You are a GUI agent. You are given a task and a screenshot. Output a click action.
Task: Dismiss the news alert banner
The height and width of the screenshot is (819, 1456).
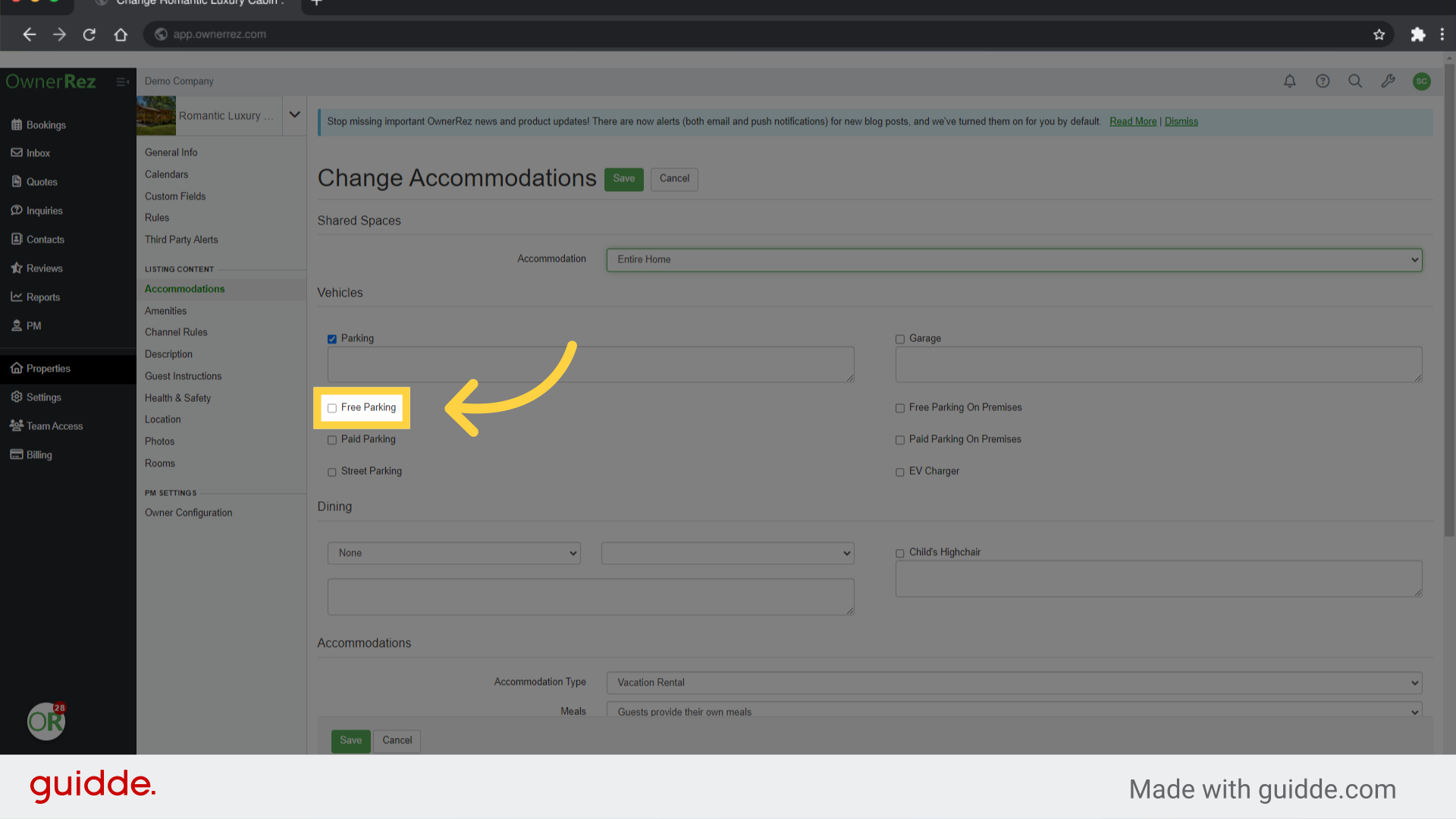(x=1181, y=121)
